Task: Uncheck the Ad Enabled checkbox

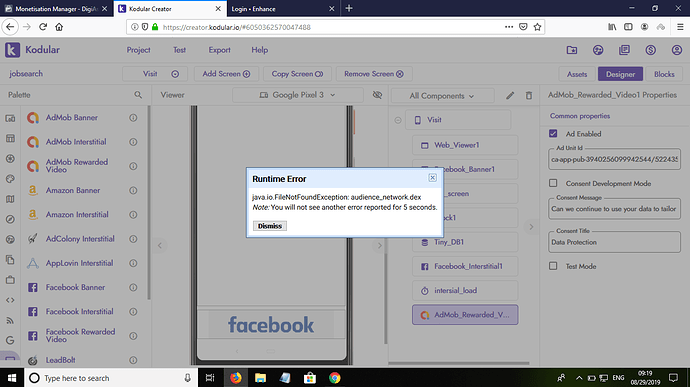Action: click(x=553, y=133)
